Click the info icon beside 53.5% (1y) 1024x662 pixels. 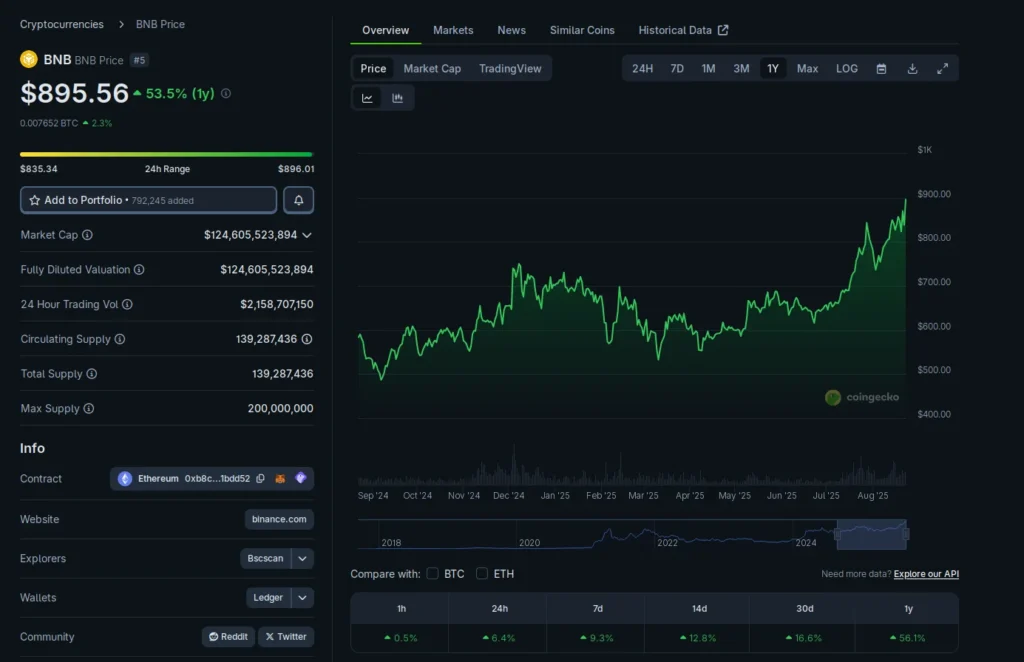click(226, 93)
